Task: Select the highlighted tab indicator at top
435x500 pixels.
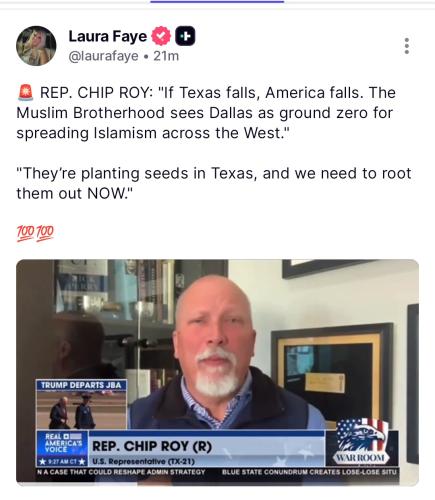Action: click(217, 2)
